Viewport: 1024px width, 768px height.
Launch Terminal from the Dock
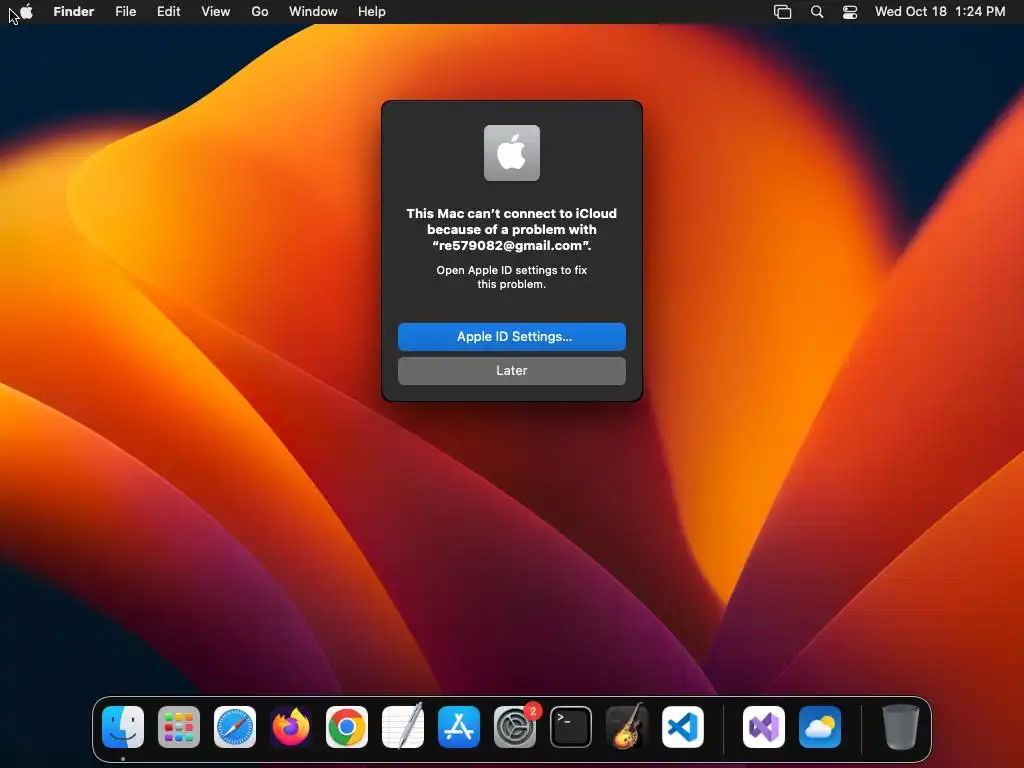coord(571,727)
